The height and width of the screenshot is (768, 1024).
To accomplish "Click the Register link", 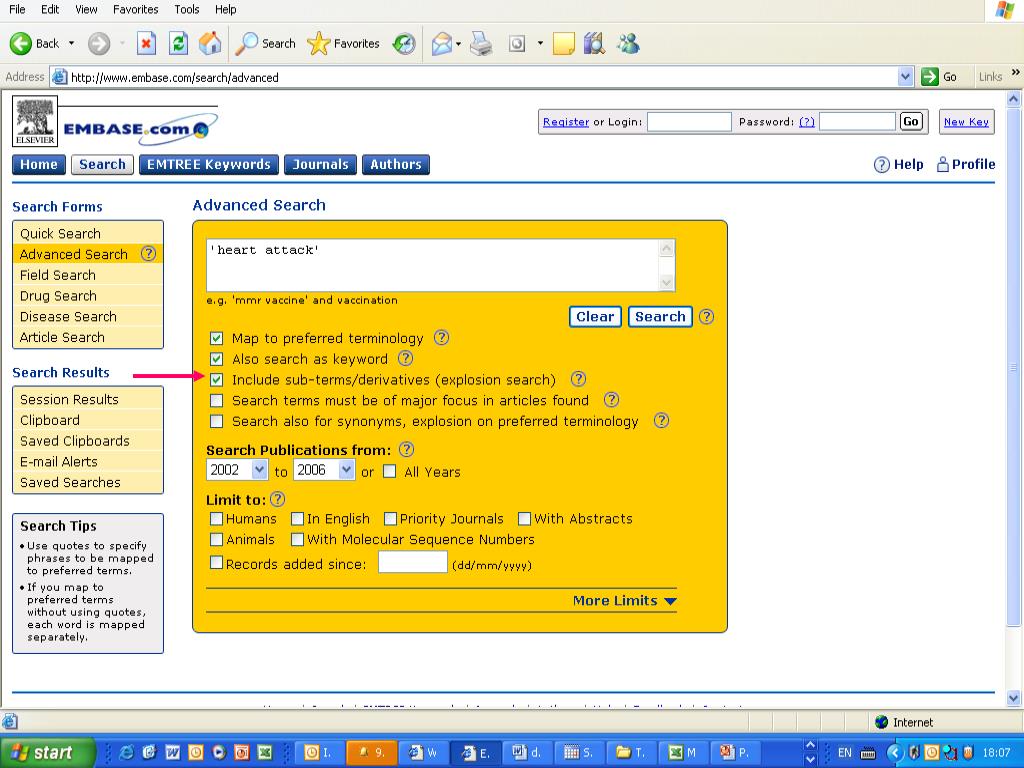I will pyautogui.click(x=566, y=121).
